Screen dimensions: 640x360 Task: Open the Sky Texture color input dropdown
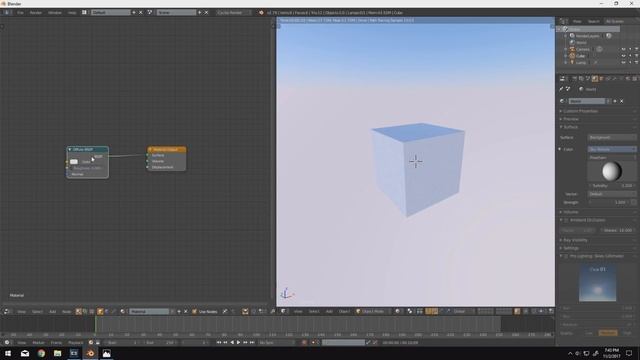click(x=612, y=149)
